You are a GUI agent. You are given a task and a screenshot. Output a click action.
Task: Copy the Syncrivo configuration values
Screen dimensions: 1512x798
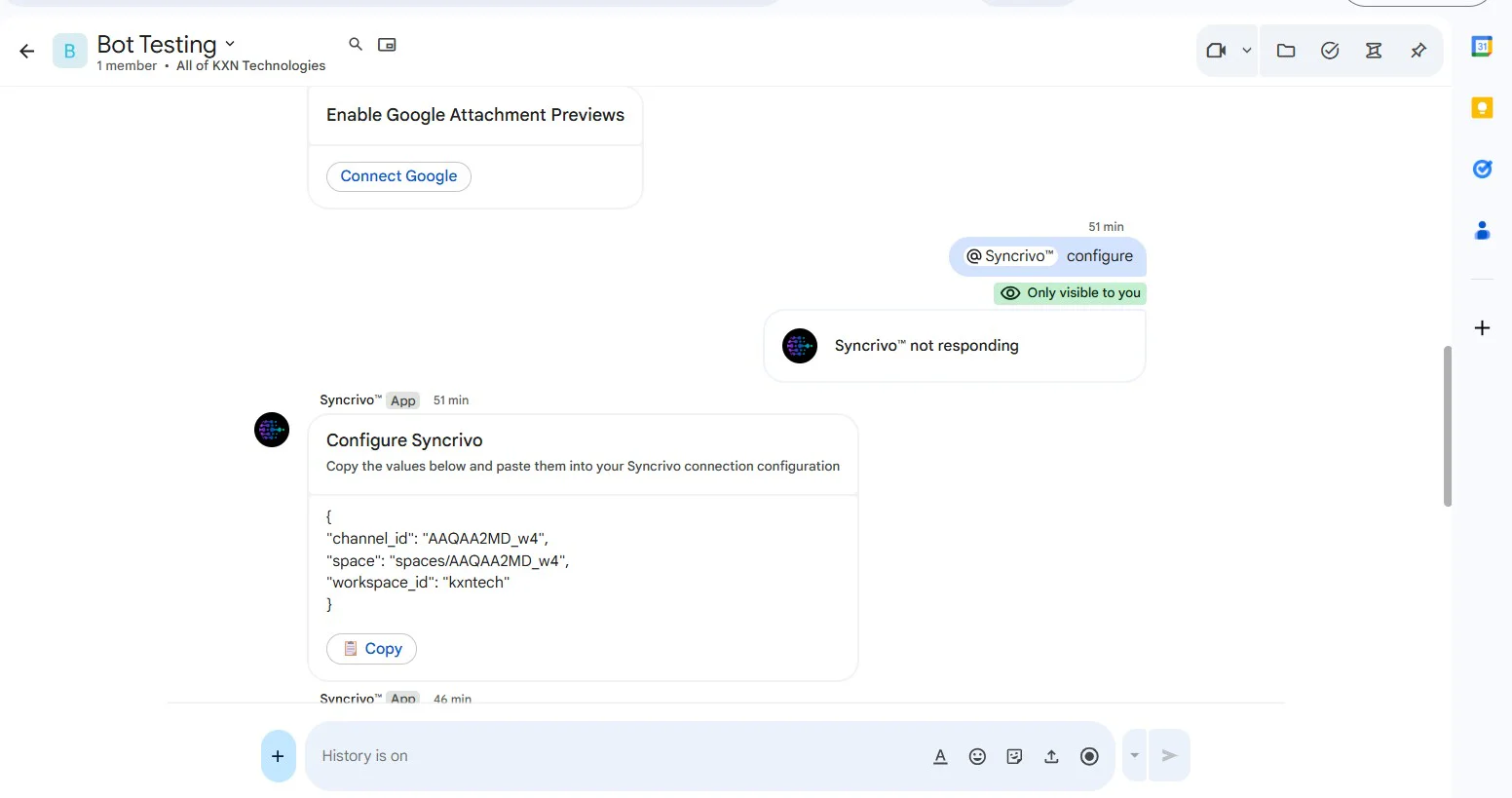(371, 649)
